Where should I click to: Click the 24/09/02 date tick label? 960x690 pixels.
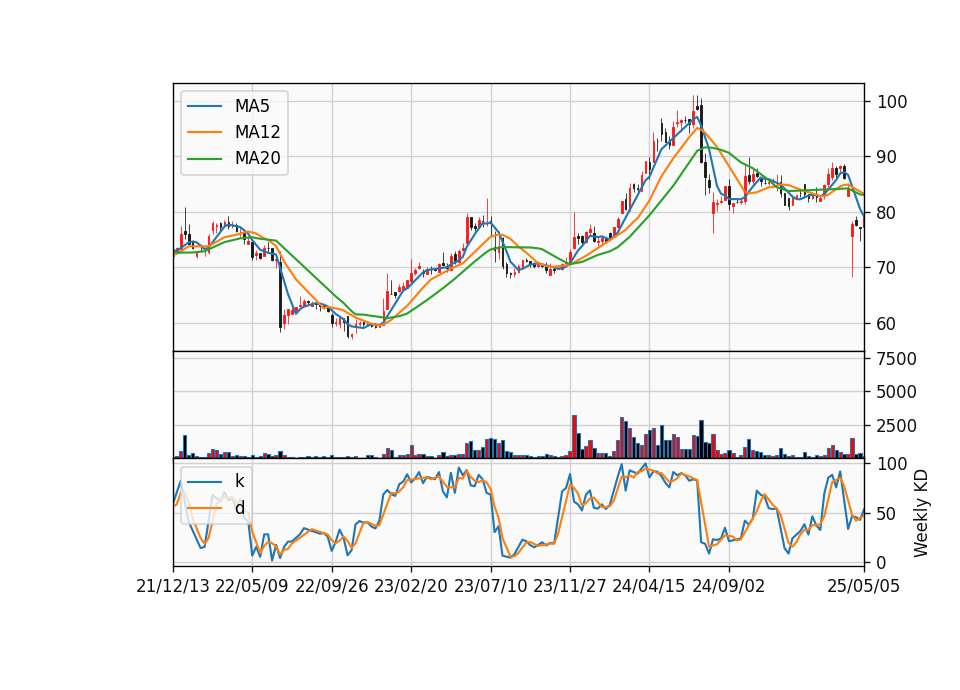coord(729,587)
